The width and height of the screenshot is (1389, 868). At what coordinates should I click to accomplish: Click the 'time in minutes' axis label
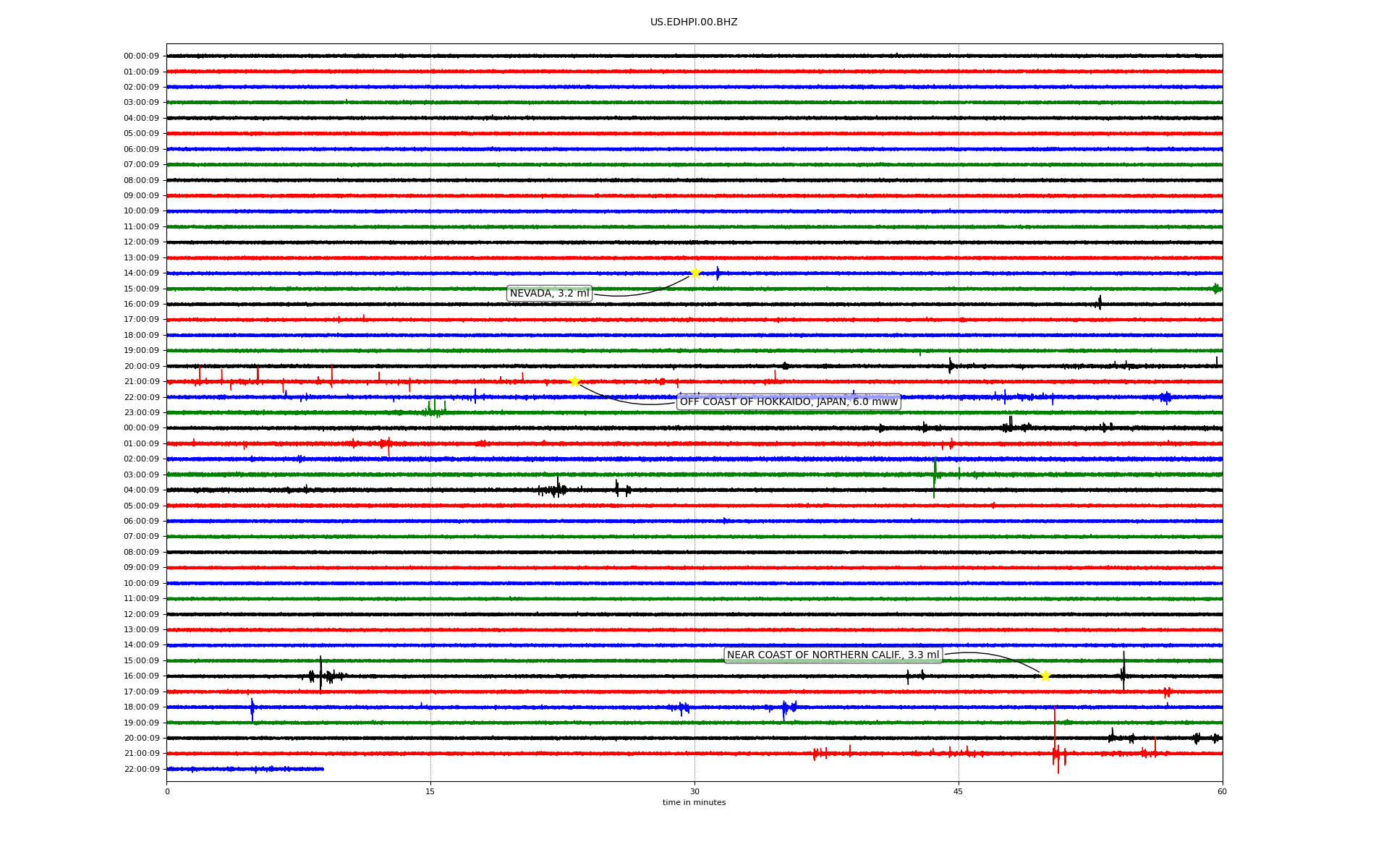(694, 803)
